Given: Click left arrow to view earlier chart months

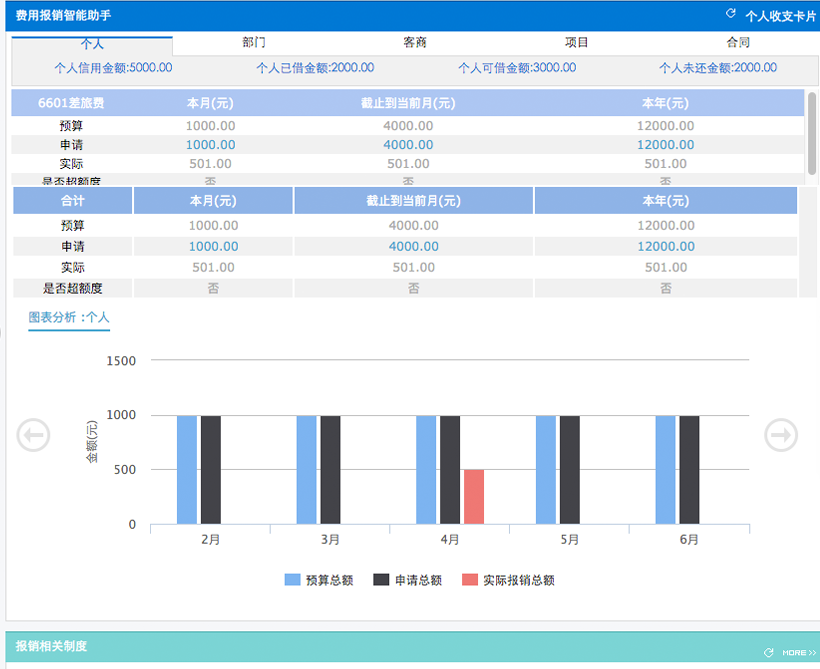Looking at the screenshot, I should point(33,435).
